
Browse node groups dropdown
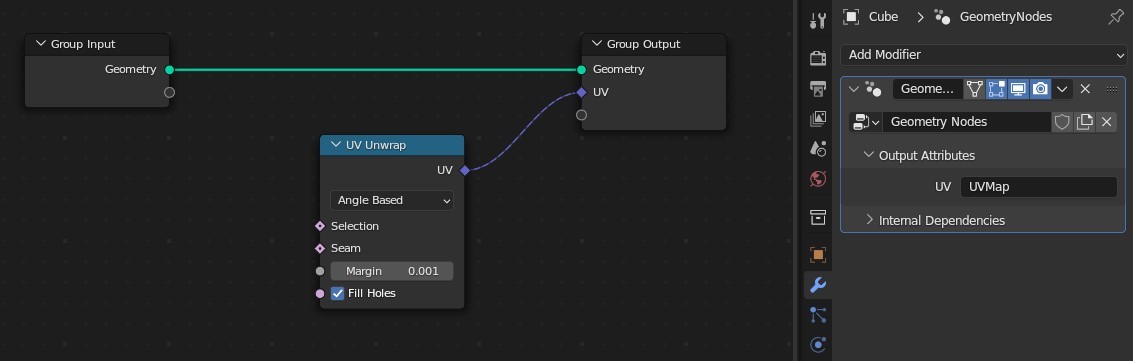pos(866,122)
